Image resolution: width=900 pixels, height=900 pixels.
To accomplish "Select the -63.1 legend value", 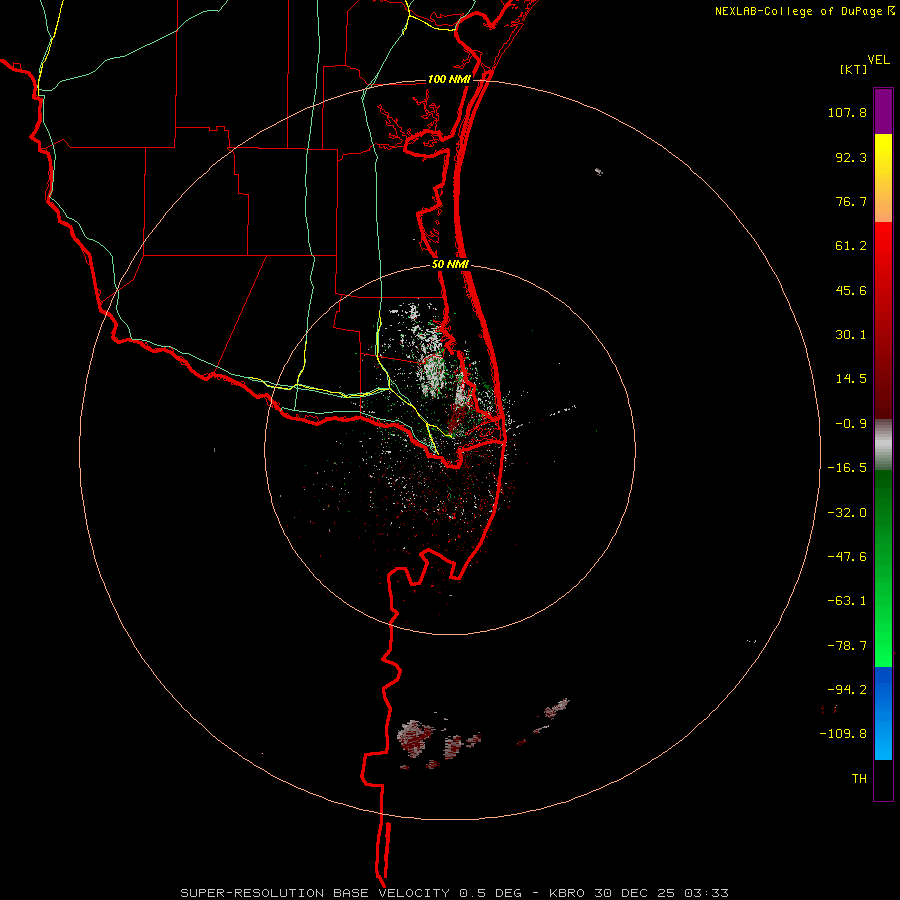I will (847, 601).
